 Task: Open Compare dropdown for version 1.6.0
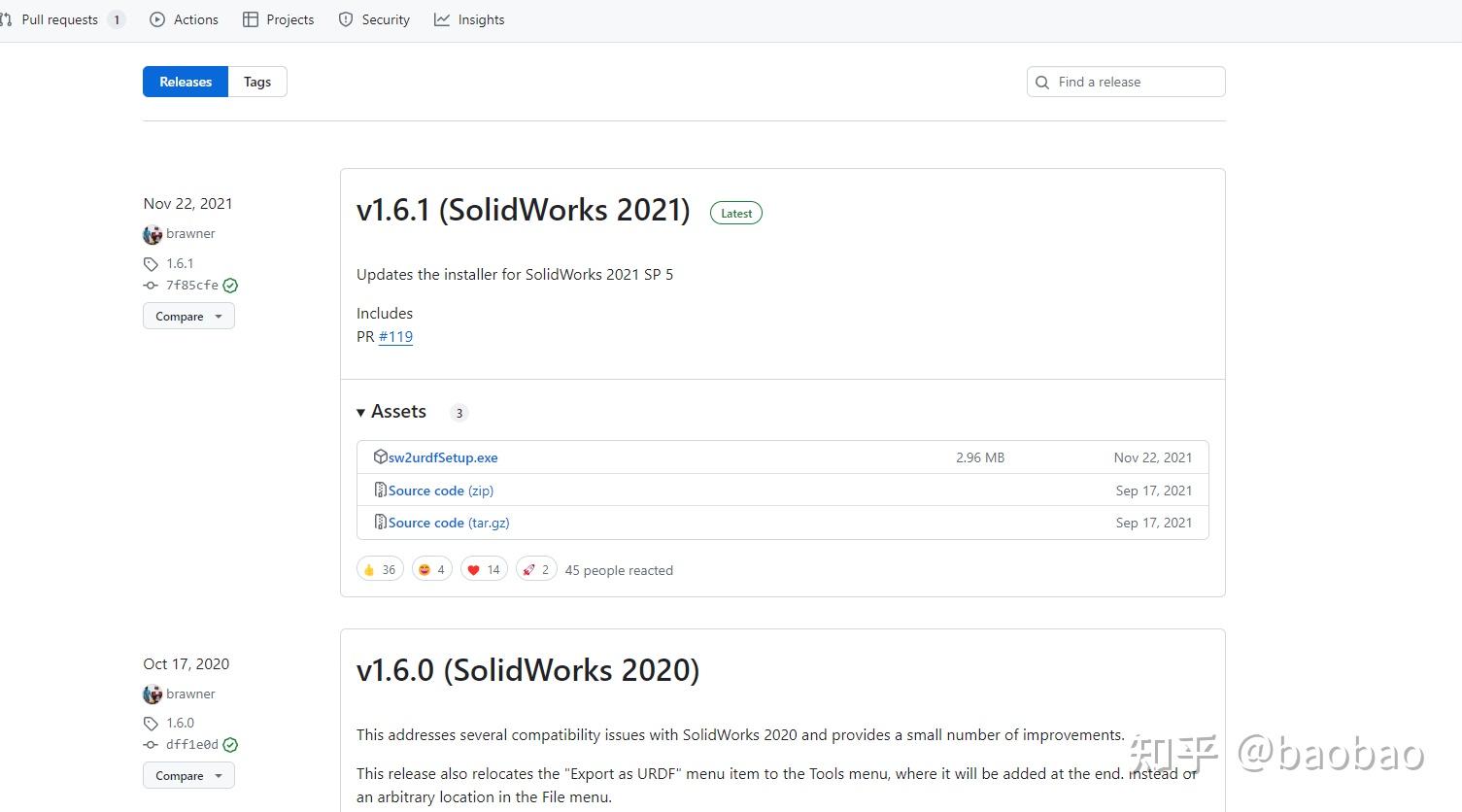188,776
